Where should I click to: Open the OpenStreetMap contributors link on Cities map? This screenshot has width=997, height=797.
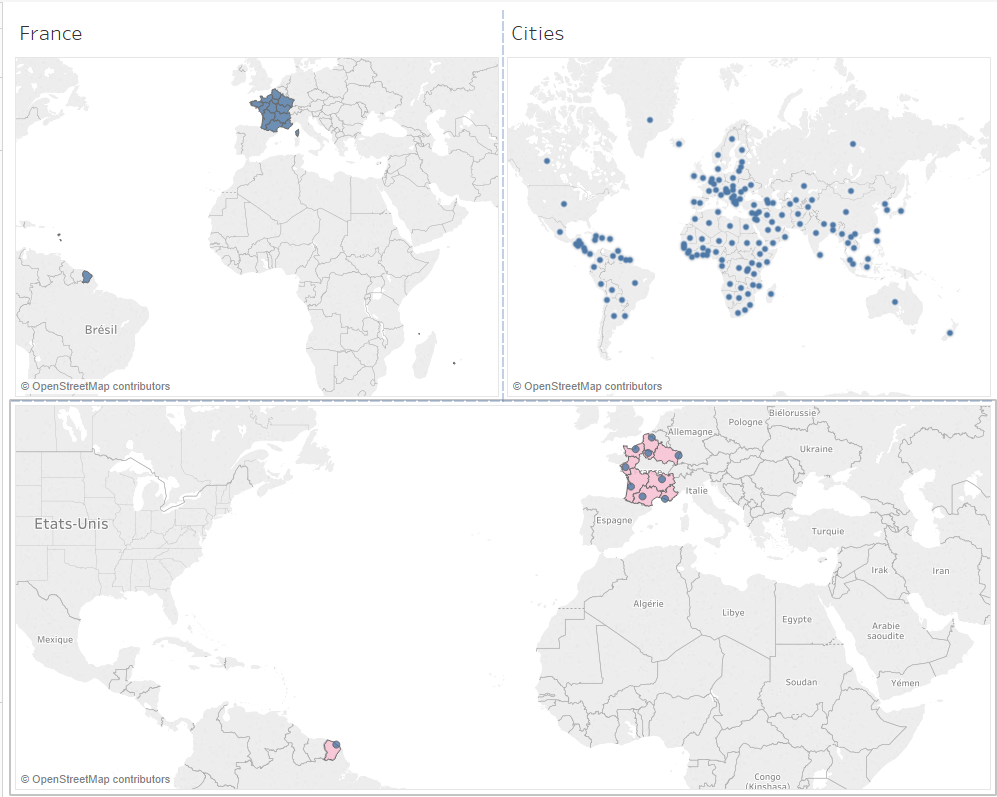coord(588,385)
